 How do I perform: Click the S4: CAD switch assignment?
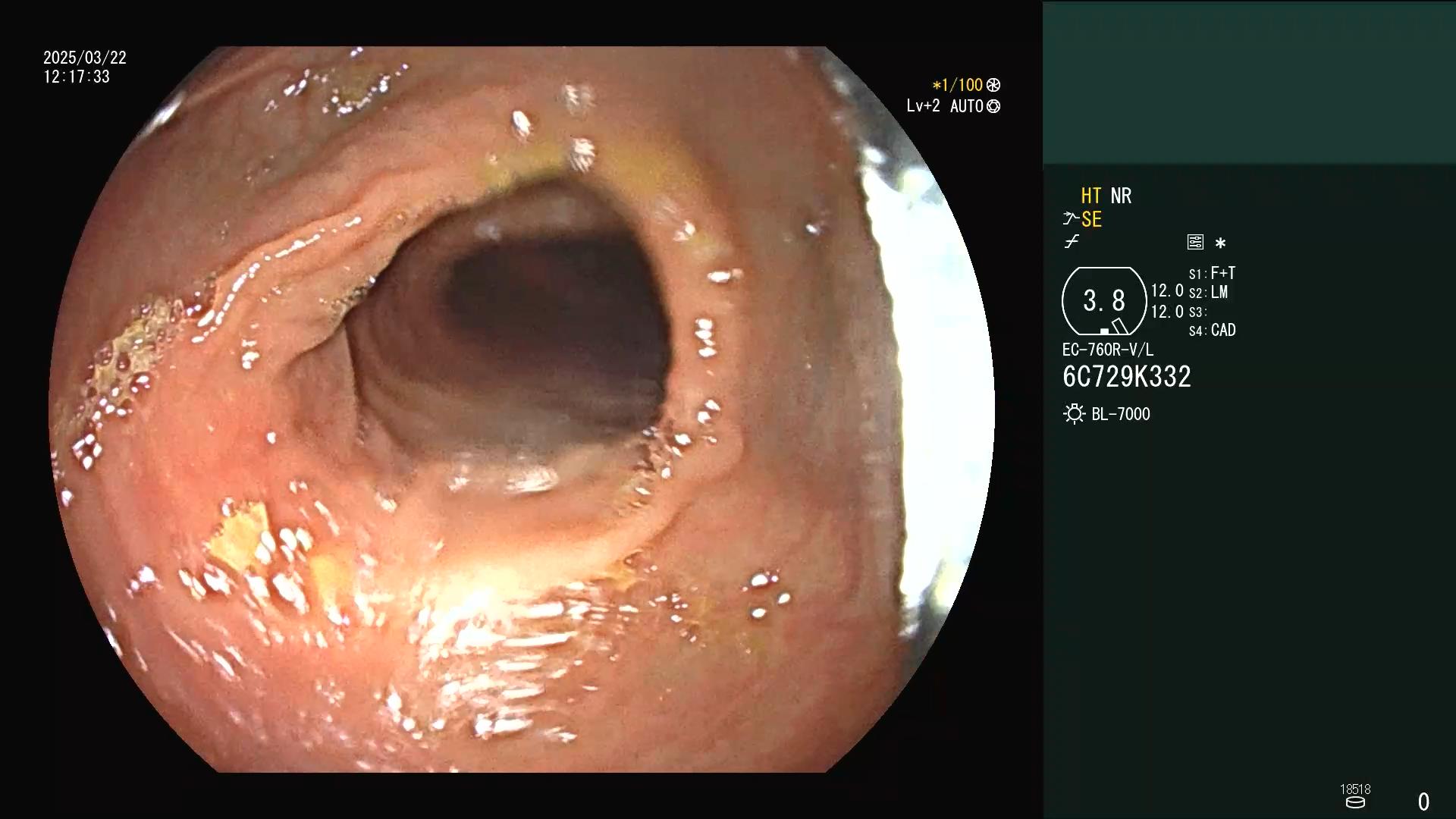1212,330
